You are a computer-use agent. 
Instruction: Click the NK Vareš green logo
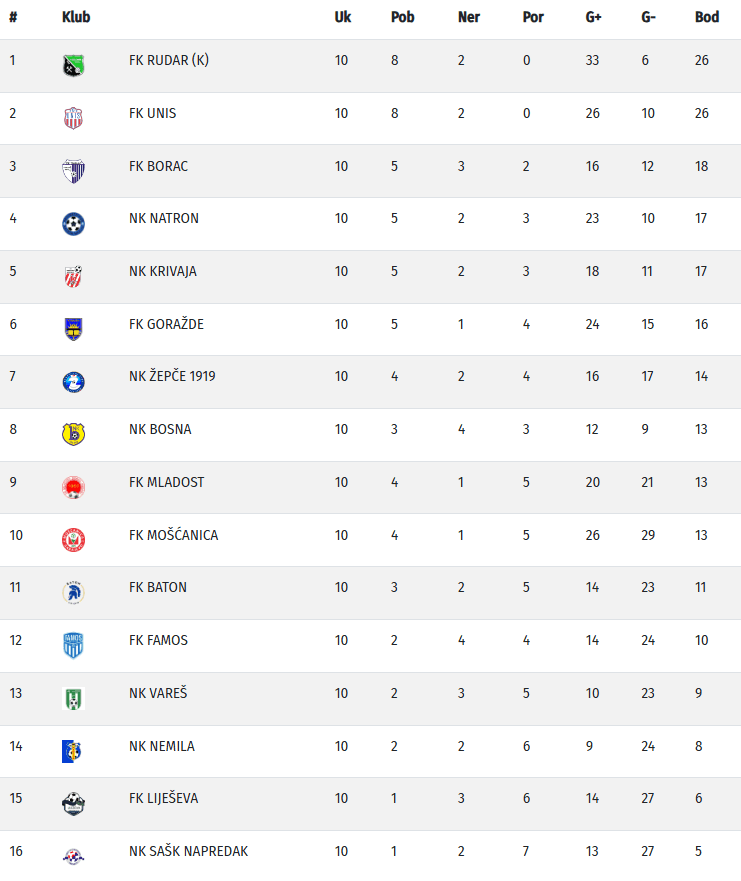point(73,698)
